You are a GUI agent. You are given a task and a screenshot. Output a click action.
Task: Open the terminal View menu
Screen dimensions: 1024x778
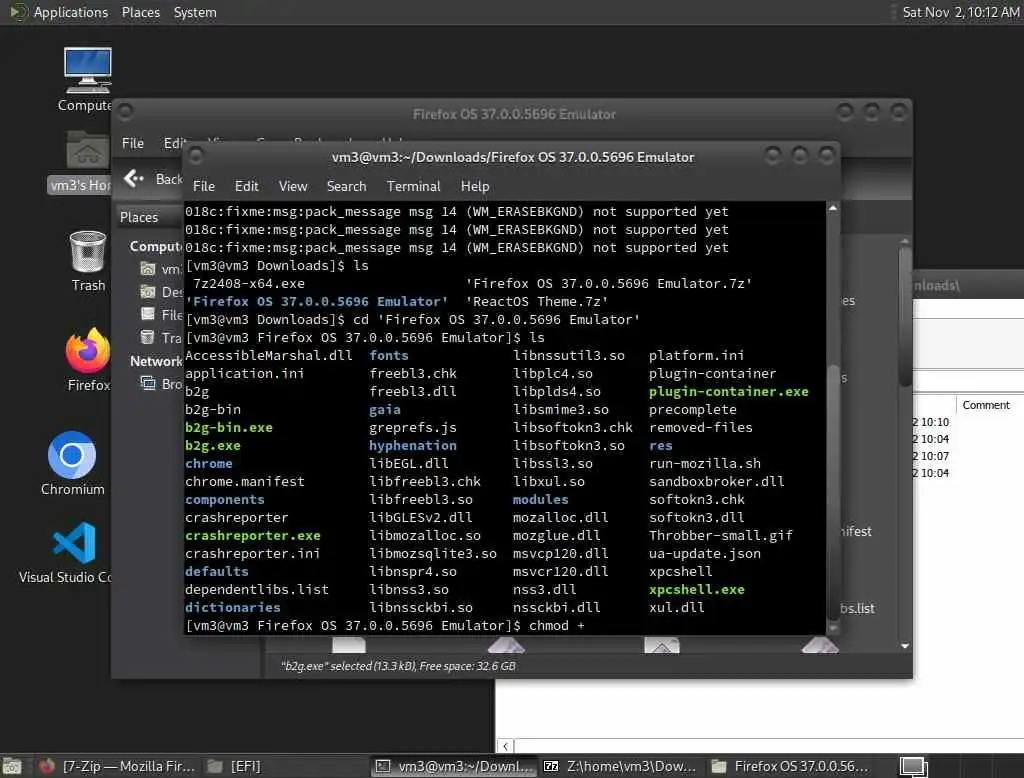point(293,186)
